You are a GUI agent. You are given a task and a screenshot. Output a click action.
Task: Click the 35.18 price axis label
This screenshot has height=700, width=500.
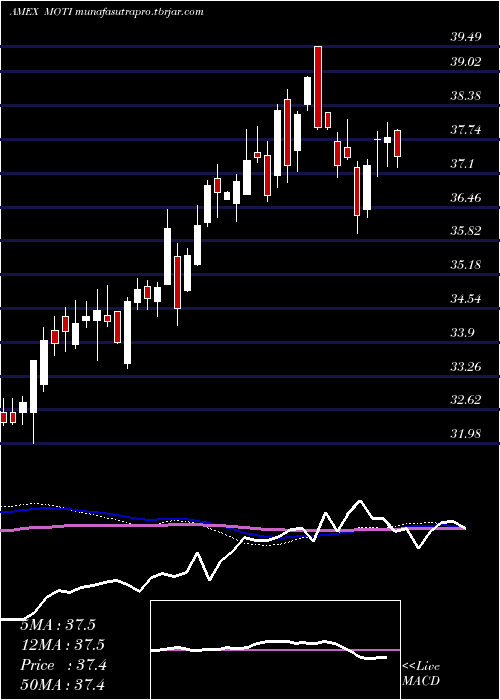tap(466, 265)
